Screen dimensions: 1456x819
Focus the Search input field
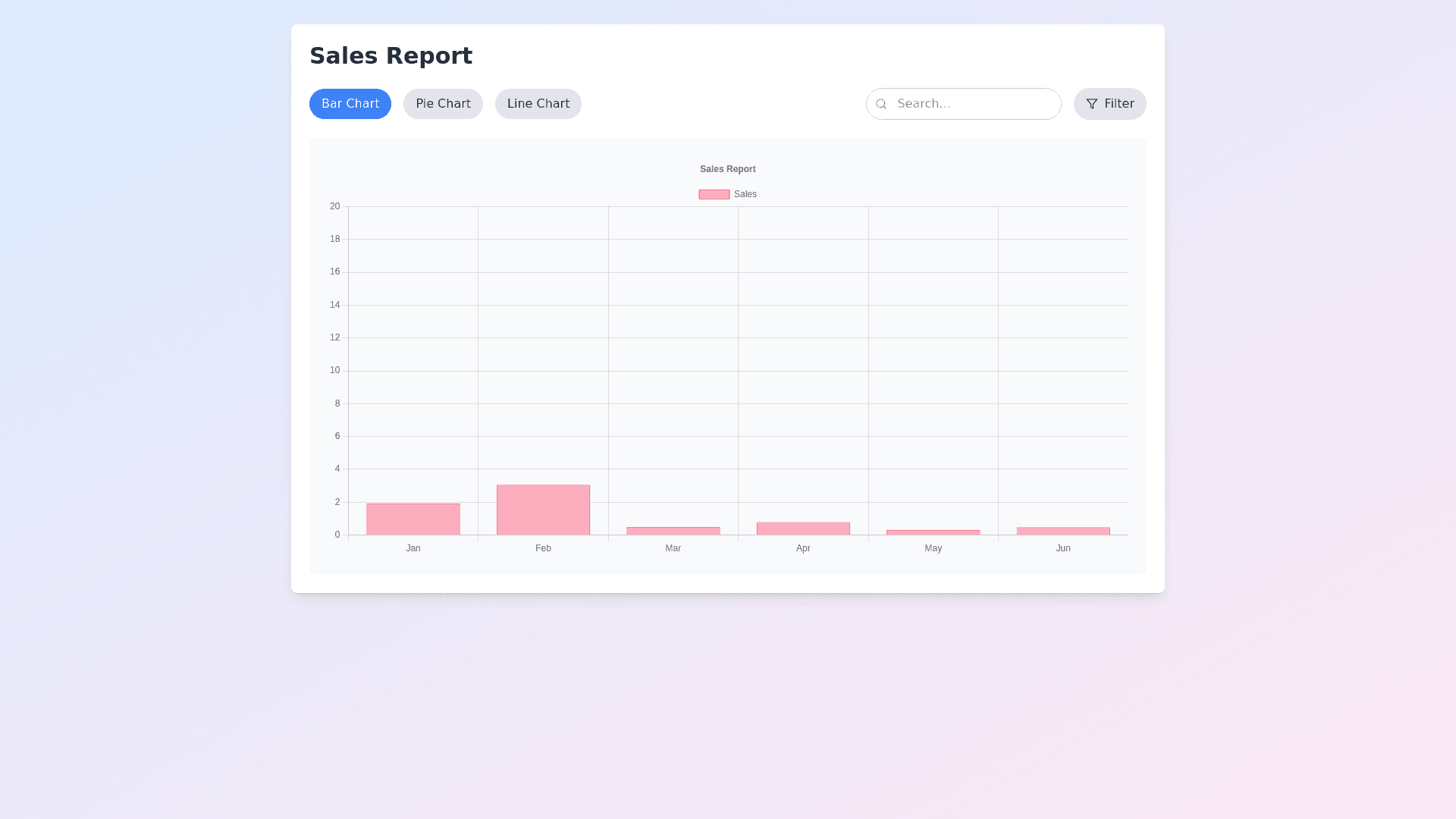(974, 104)
